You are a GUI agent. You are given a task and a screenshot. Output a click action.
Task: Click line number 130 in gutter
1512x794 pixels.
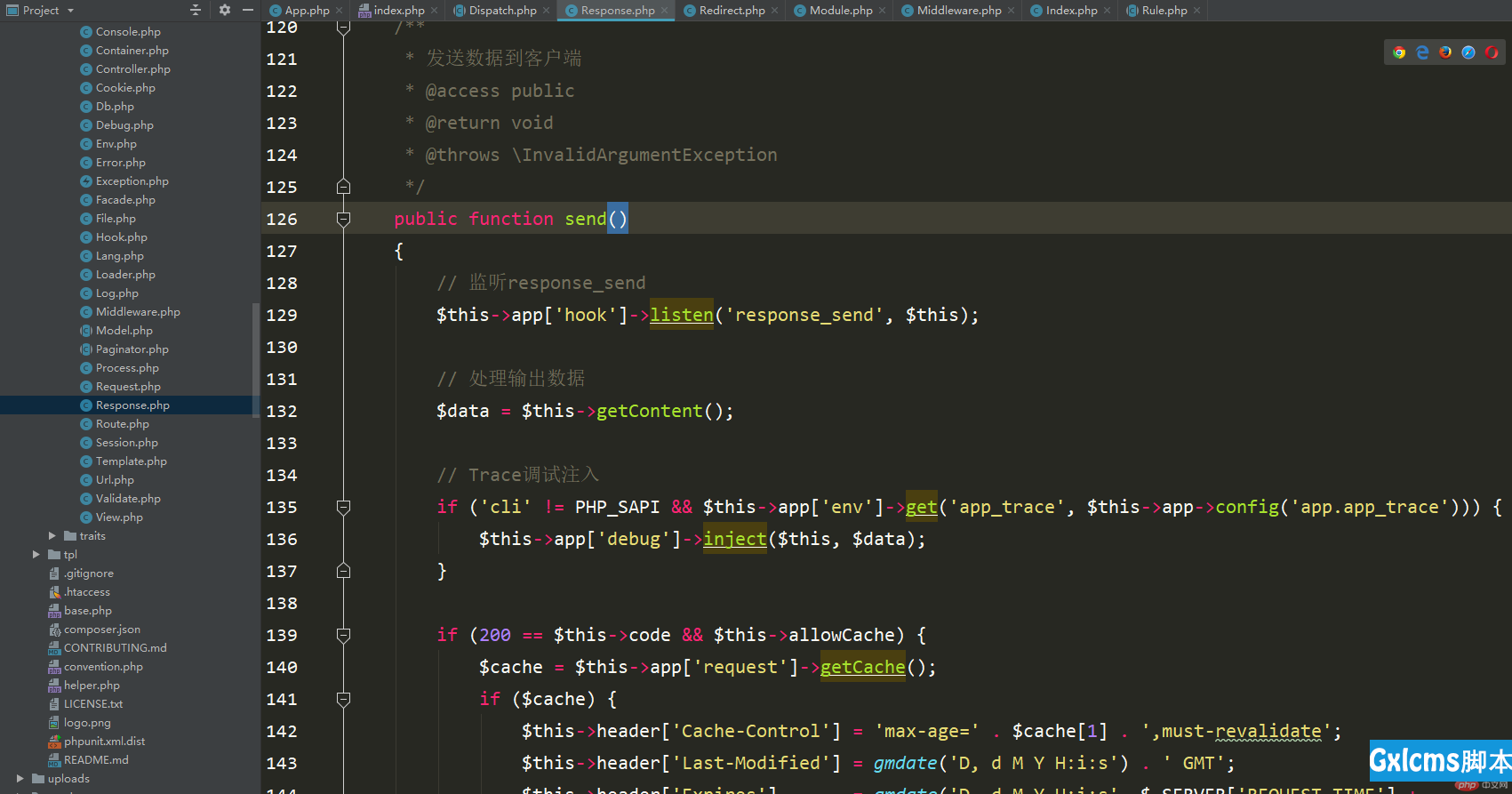(x=282, y=347)
